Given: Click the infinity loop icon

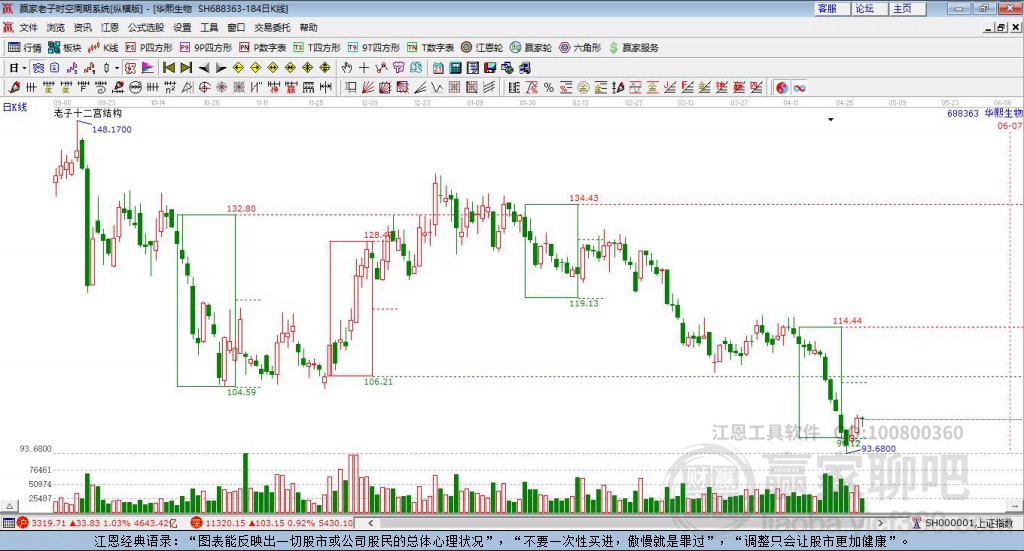Looking at the screenshot, I should [799, 87].
